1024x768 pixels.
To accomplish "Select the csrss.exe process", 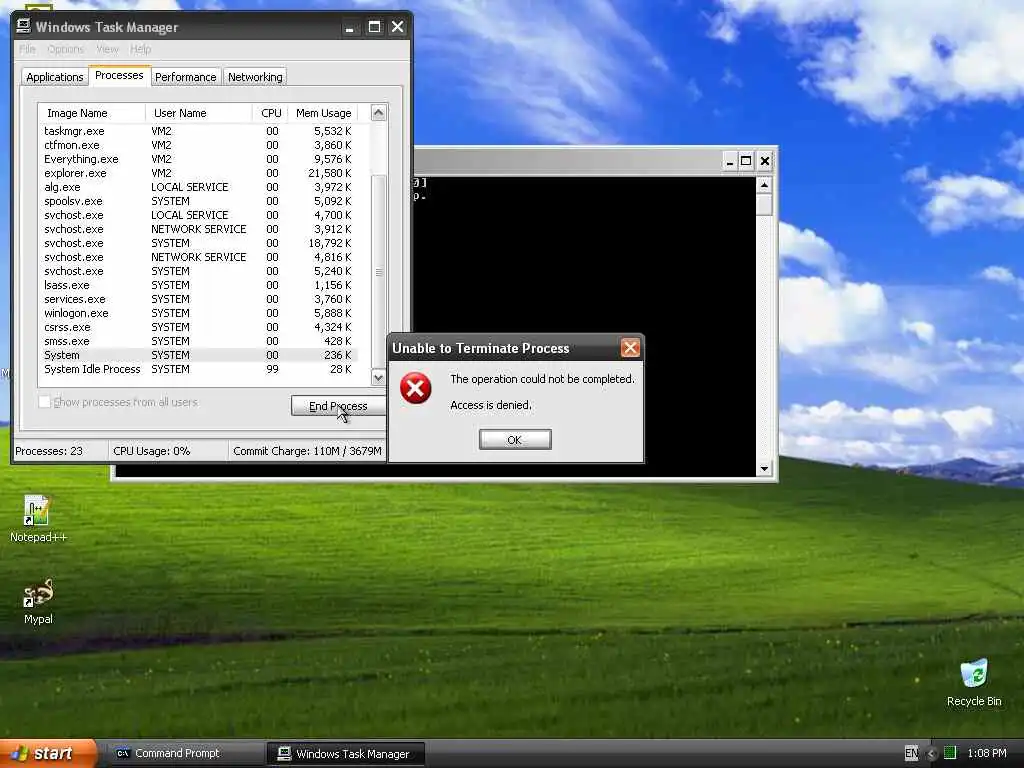I will [x=197, y=327].
